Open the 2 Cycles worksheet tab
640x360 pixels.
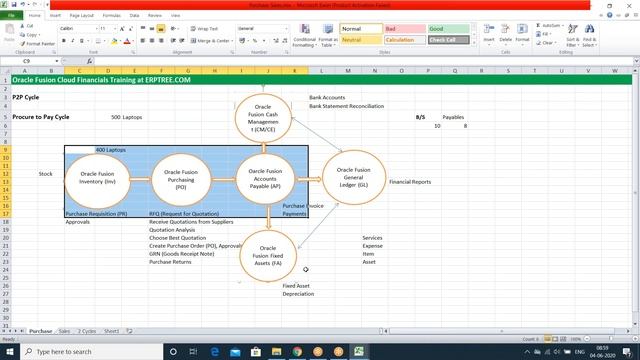(x=87, y=331)
